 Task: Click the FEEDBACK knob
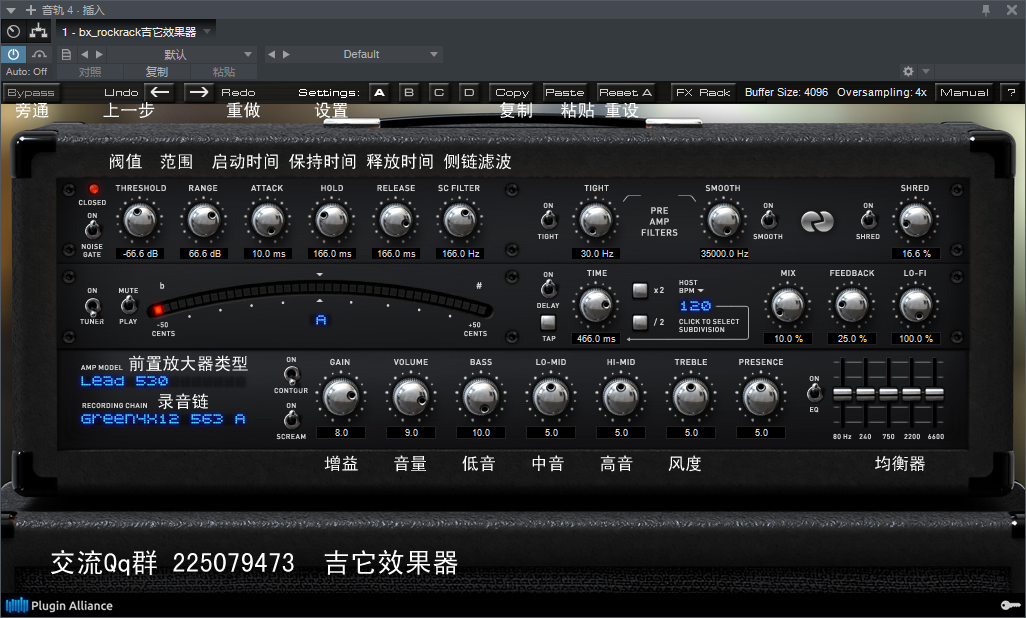852,306
